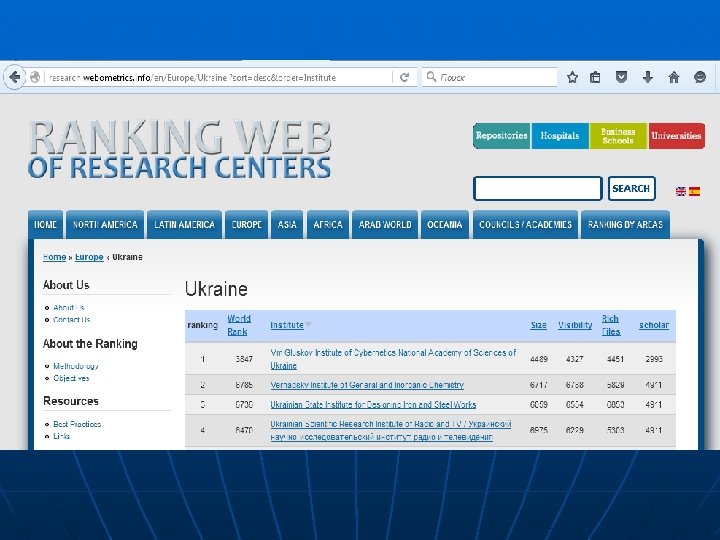Reload the page with the refresh icon
Screen dimensions: 720x540
point(404,77)
